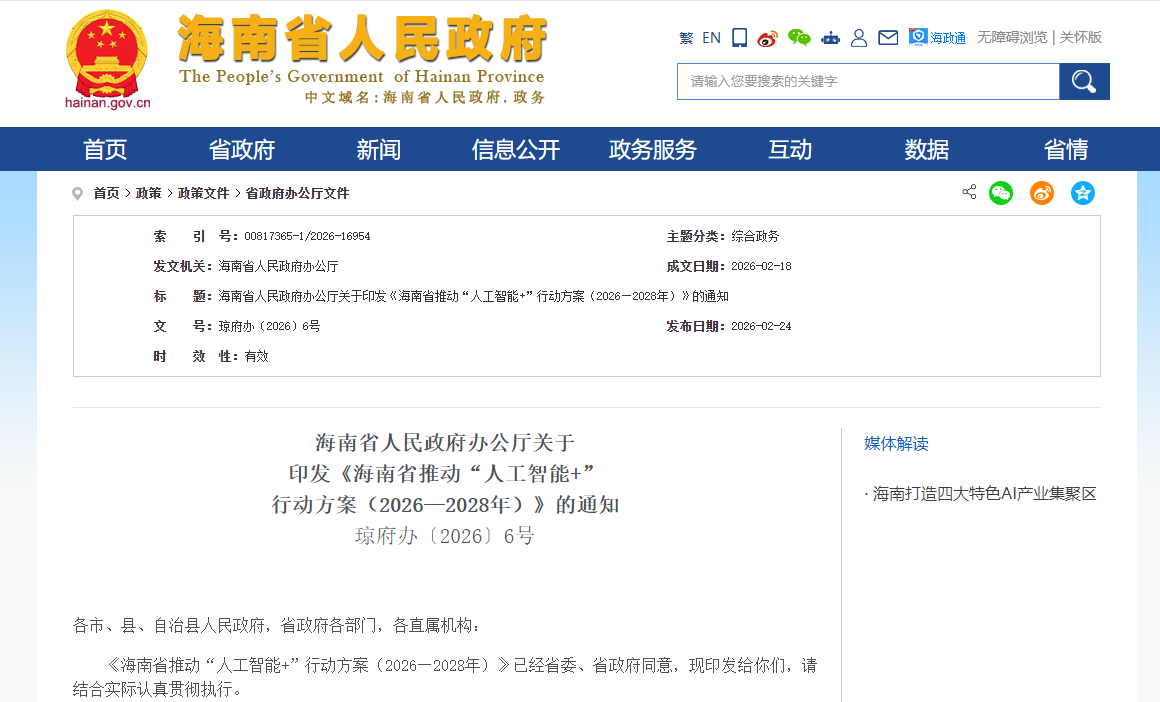
Task: Focus the keyword search input box
Action: [x=867, y=82]
